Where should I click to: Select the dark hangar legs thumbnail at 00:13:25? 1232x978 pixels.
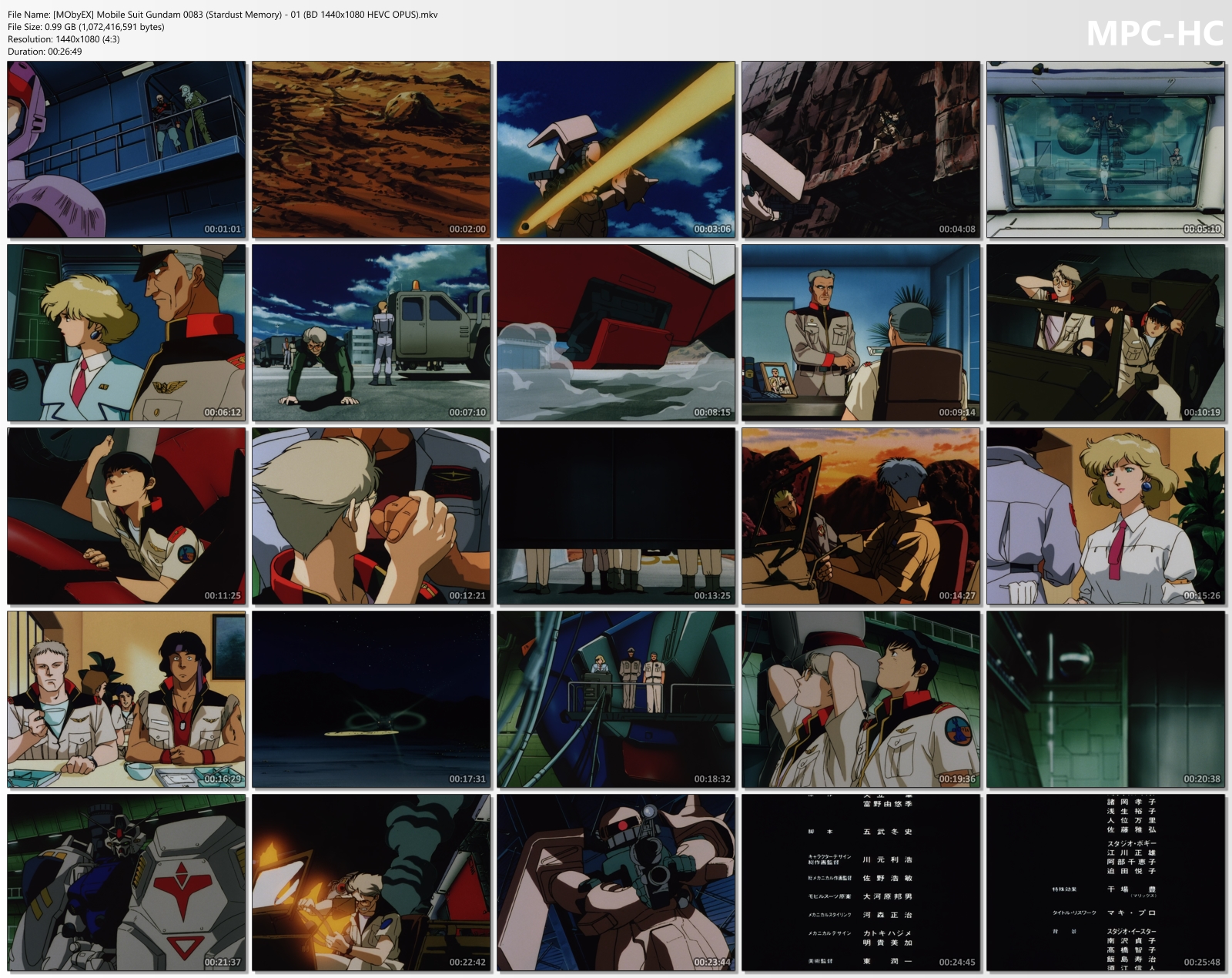616,516
